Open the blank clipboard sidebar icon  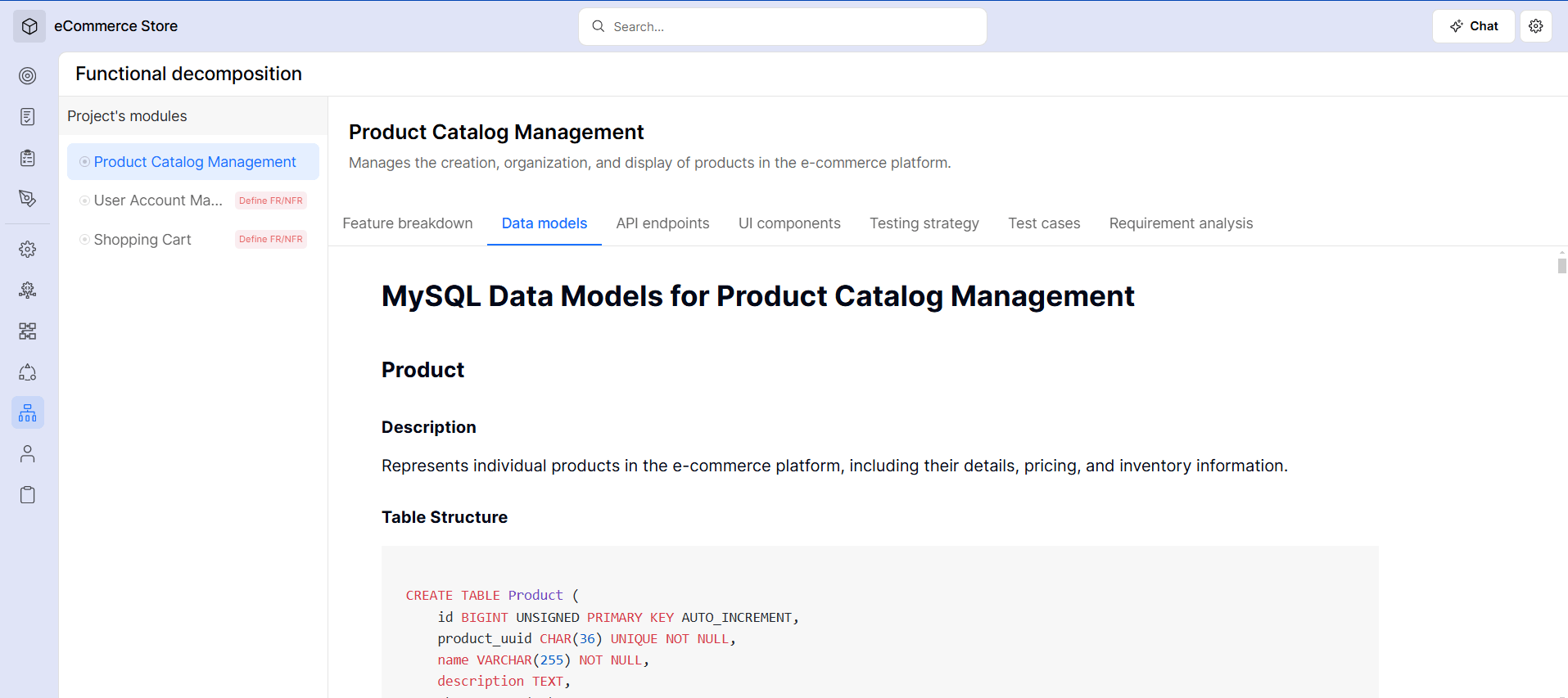click(x=28, y=495)
